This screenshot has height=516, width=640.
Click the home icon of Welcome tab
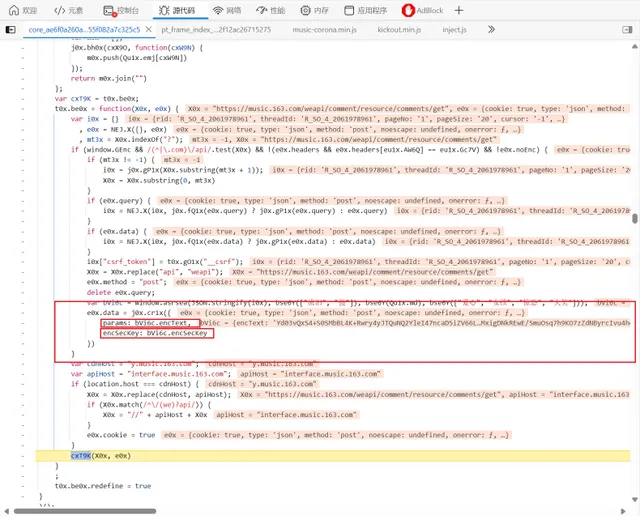(x=14, y=10)
